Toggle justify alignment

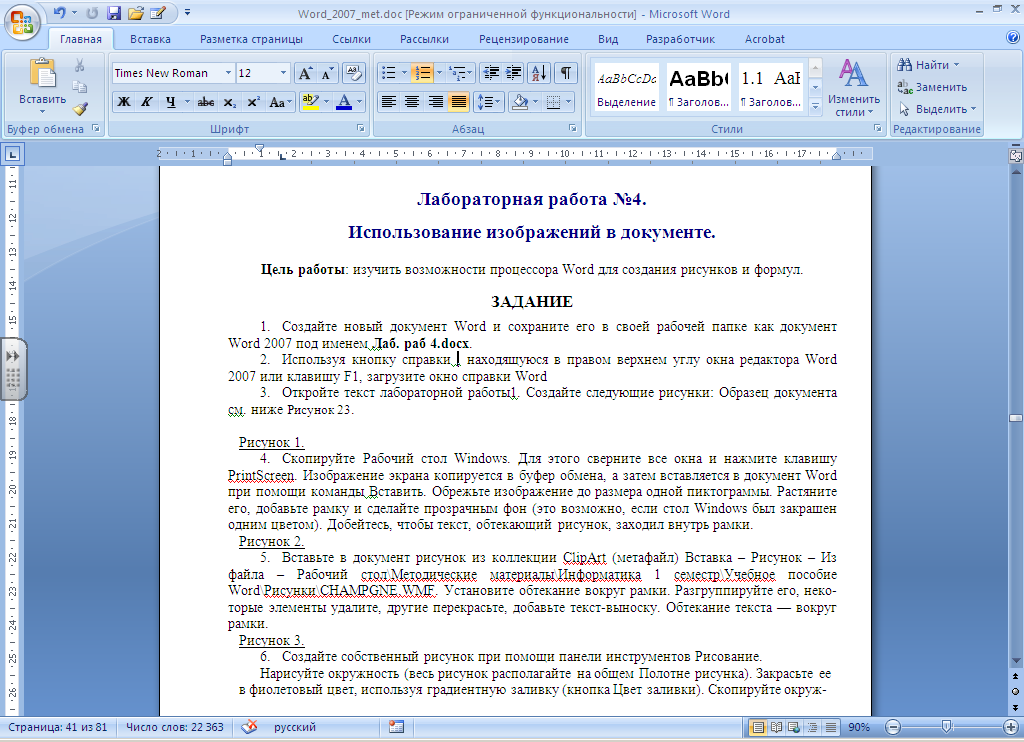458,102
